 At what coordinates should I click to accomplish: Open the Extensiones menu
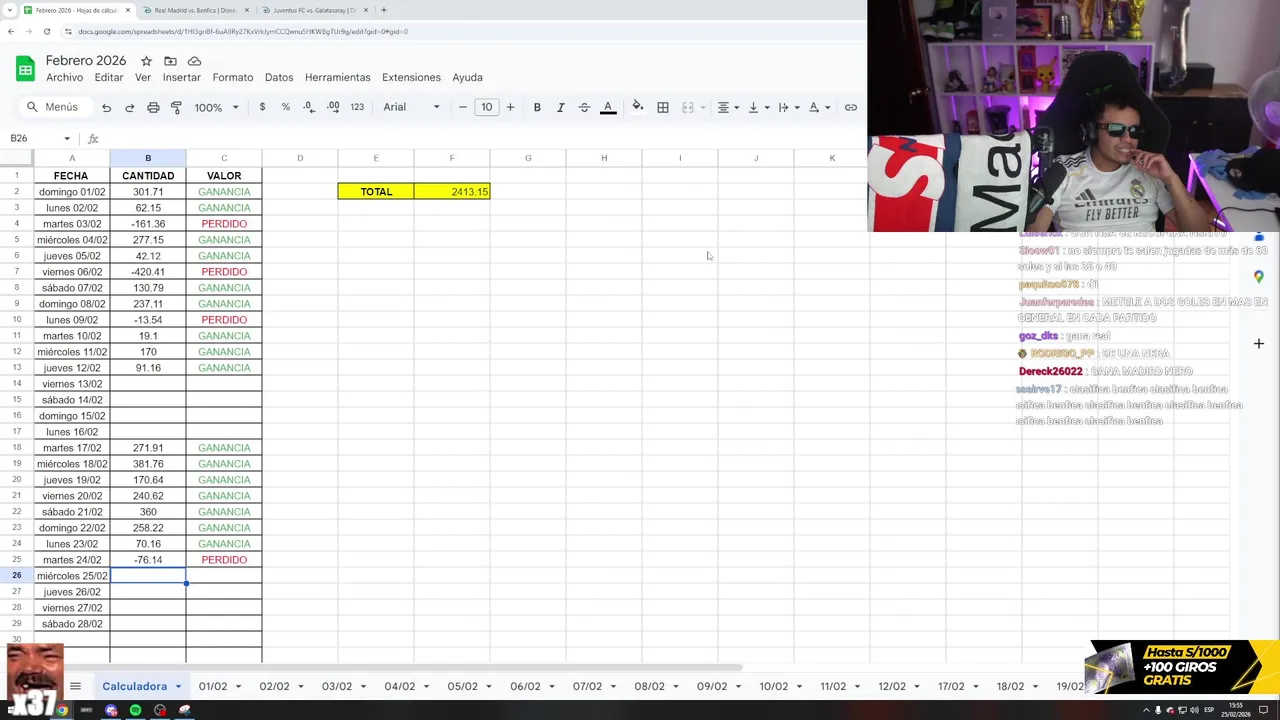[411, 77]
